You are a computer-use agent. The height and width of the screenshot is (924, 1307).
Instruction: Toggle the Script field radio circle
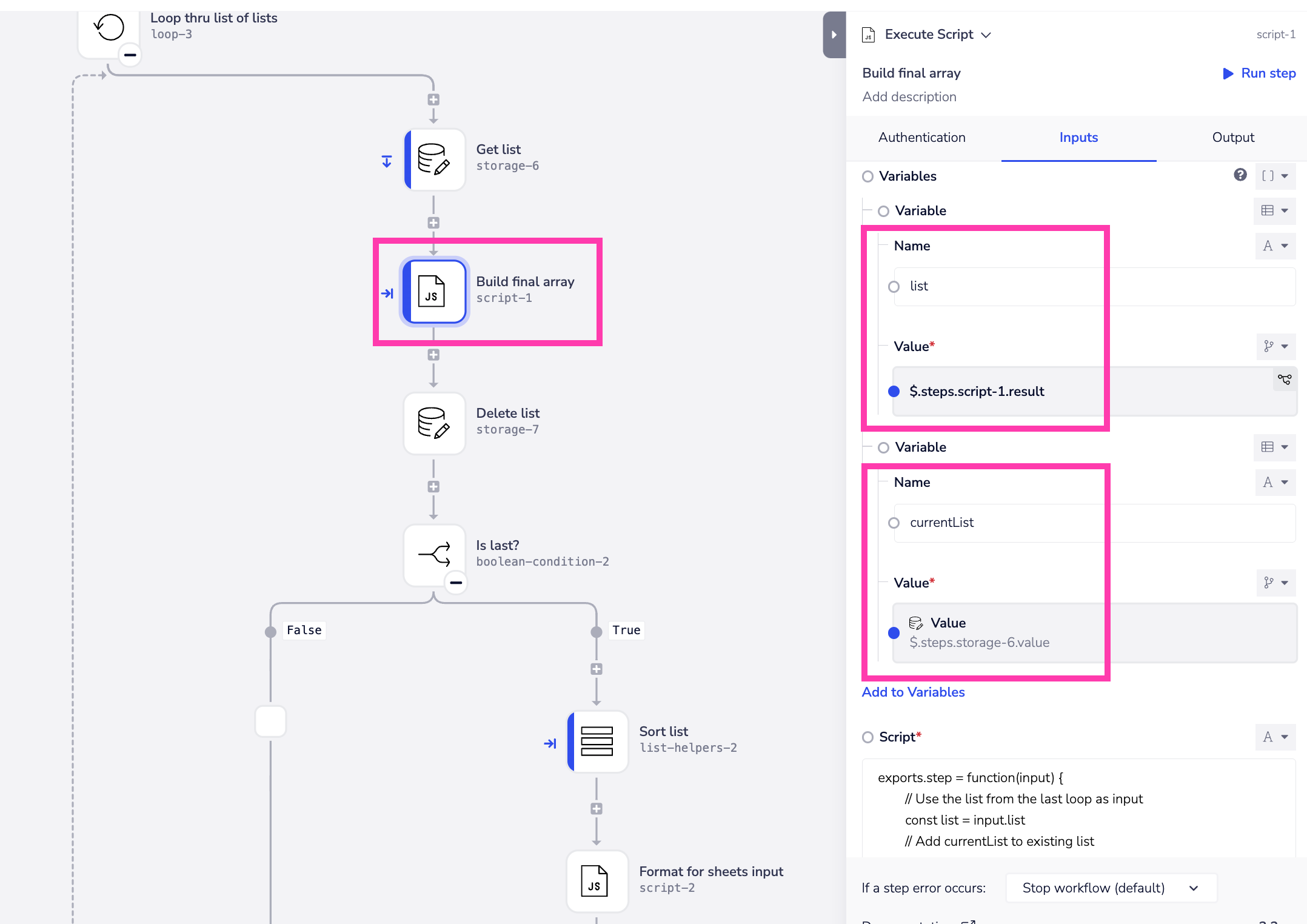click(x=868, y=737)
